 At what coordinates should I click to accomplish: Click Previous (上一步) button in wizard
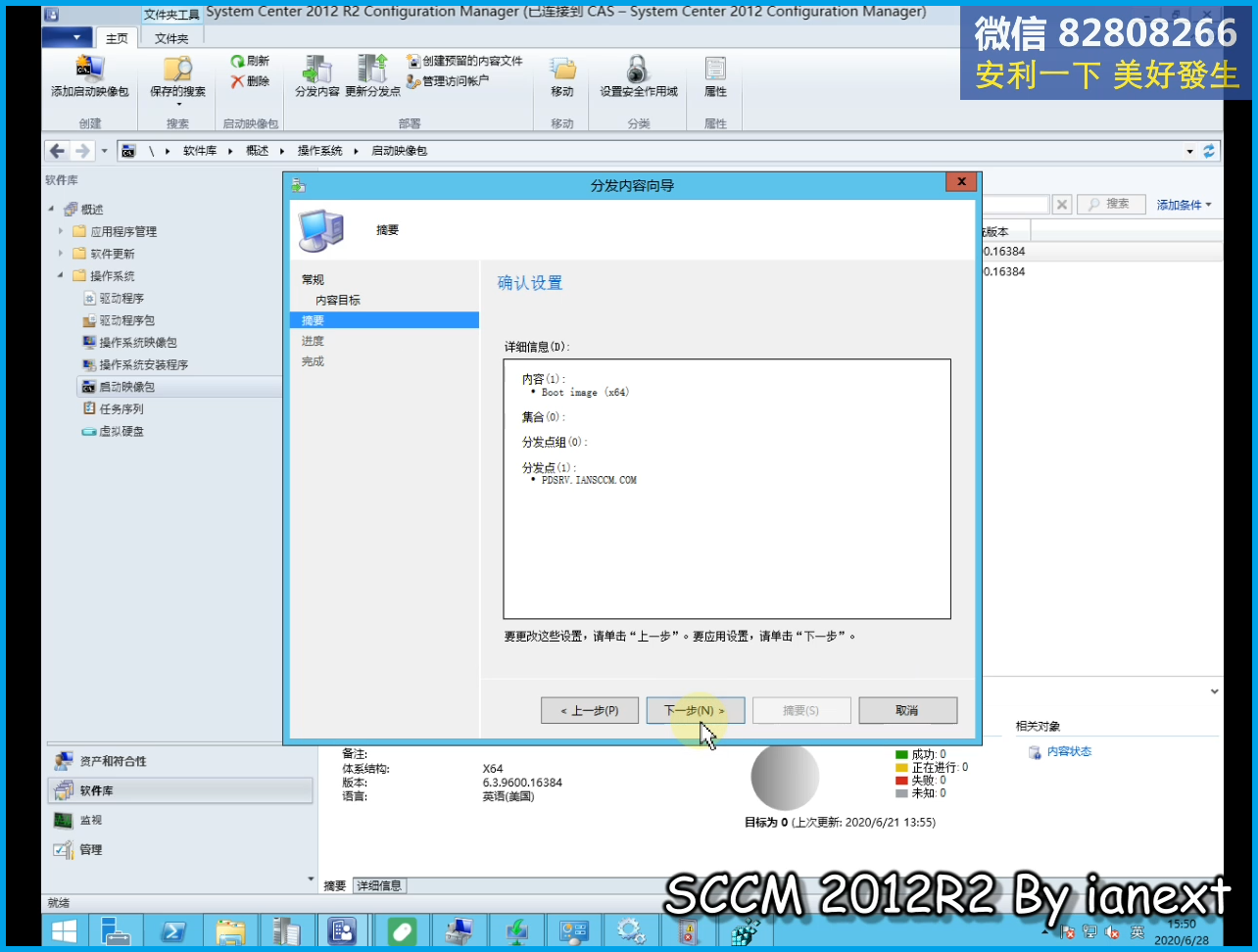tap(590, 710)
